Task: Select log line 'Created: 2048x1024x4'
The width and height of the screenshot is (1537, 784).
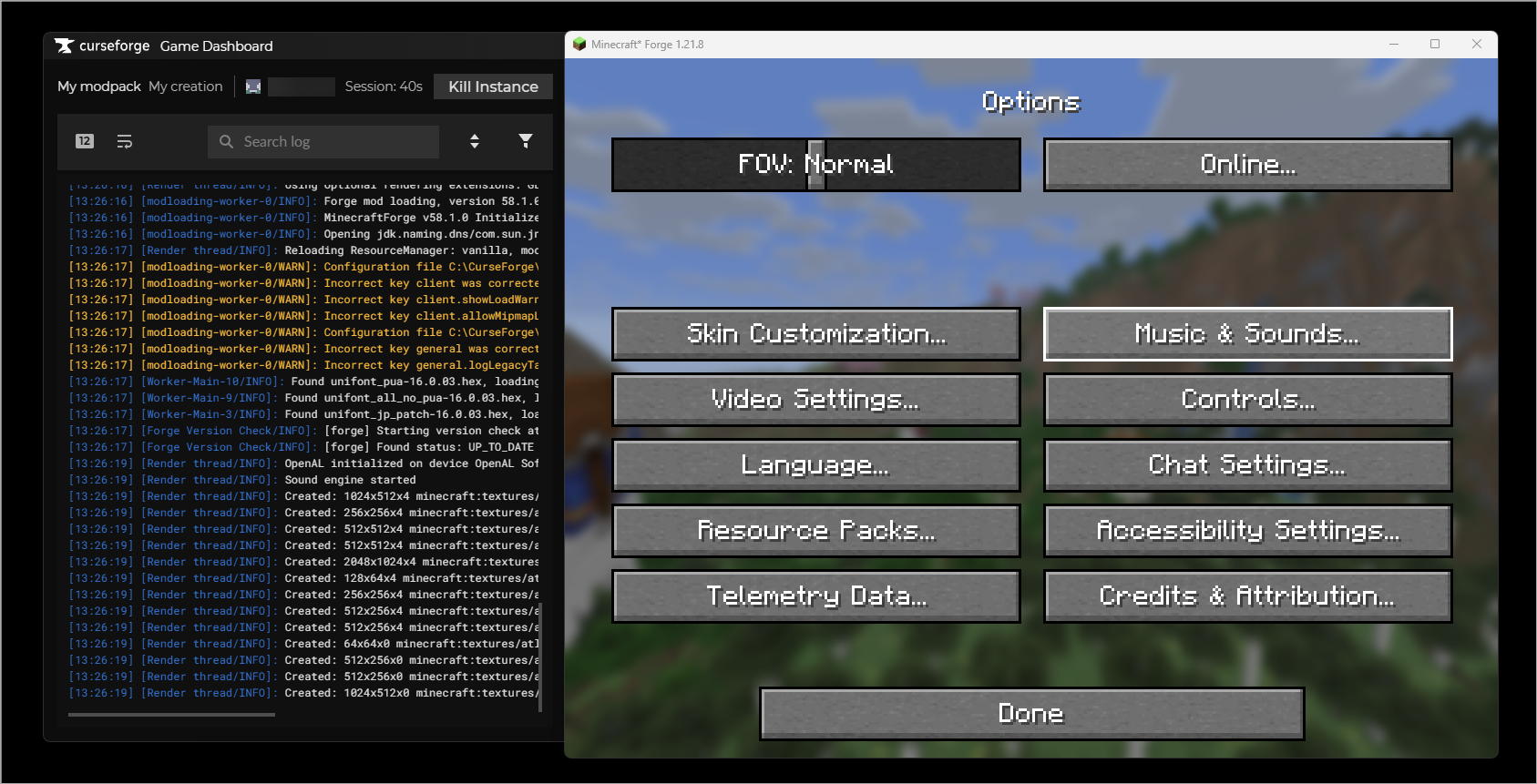Action: coord(304,562)
